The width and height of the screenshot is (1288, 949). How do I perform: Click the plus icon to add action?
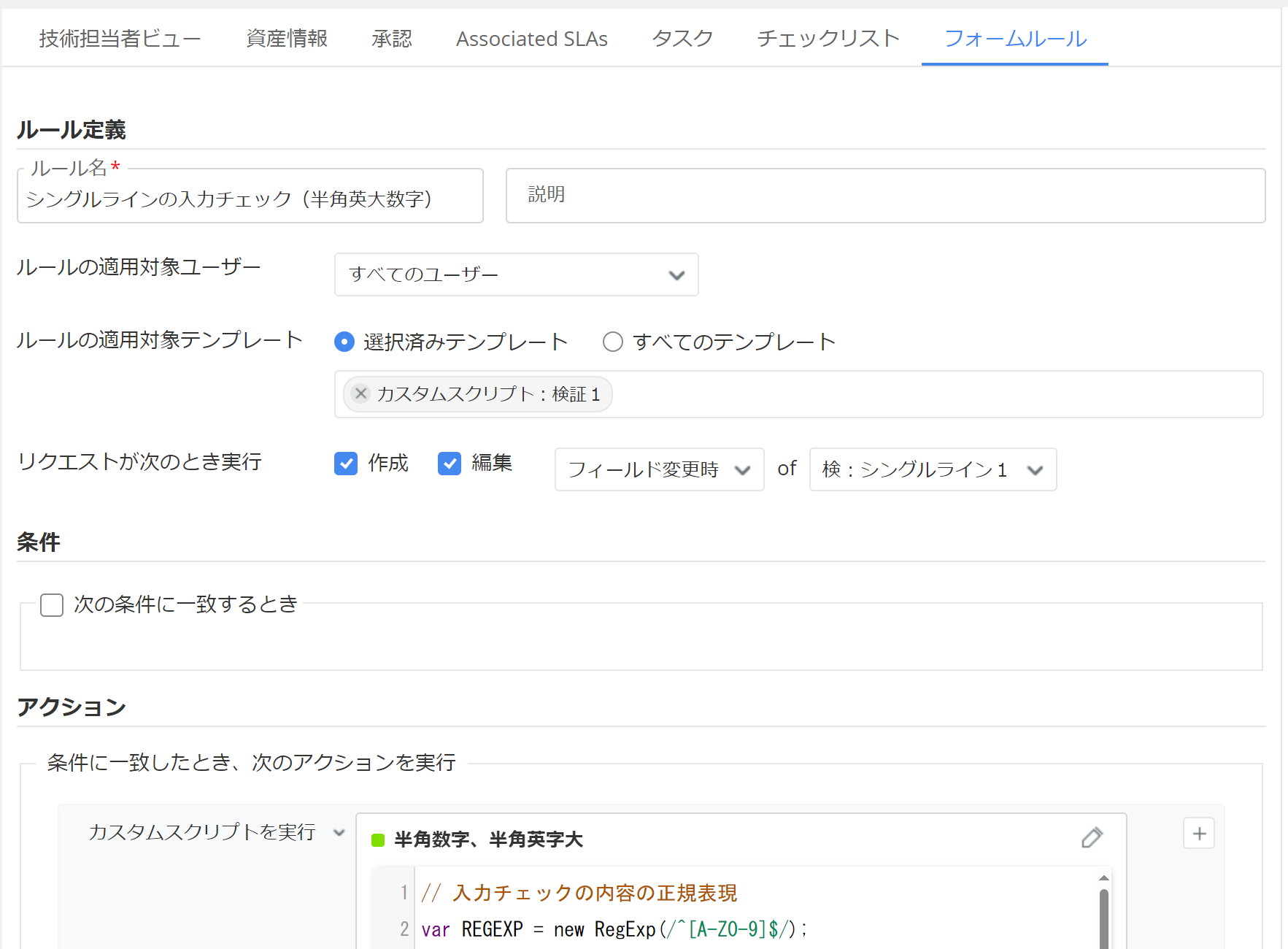tap(1198, 834)
